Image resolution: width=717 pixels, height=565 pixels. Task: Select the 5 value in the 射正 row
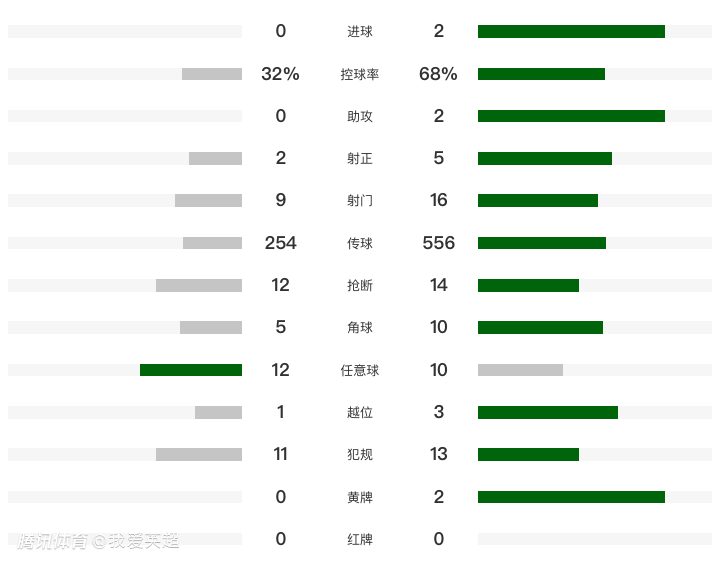pos(439,158)
